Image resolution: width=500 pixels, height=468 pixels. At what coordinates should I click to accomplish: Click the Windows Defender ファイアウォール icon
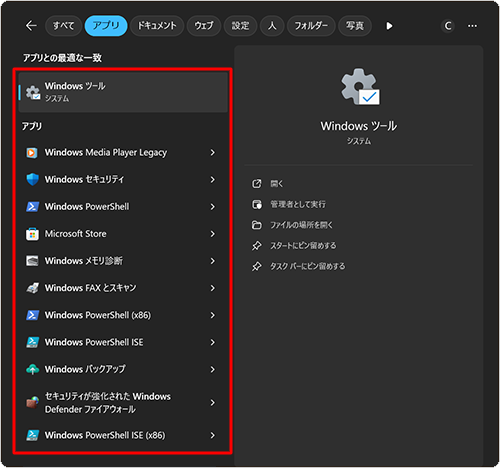coord(32,403)
